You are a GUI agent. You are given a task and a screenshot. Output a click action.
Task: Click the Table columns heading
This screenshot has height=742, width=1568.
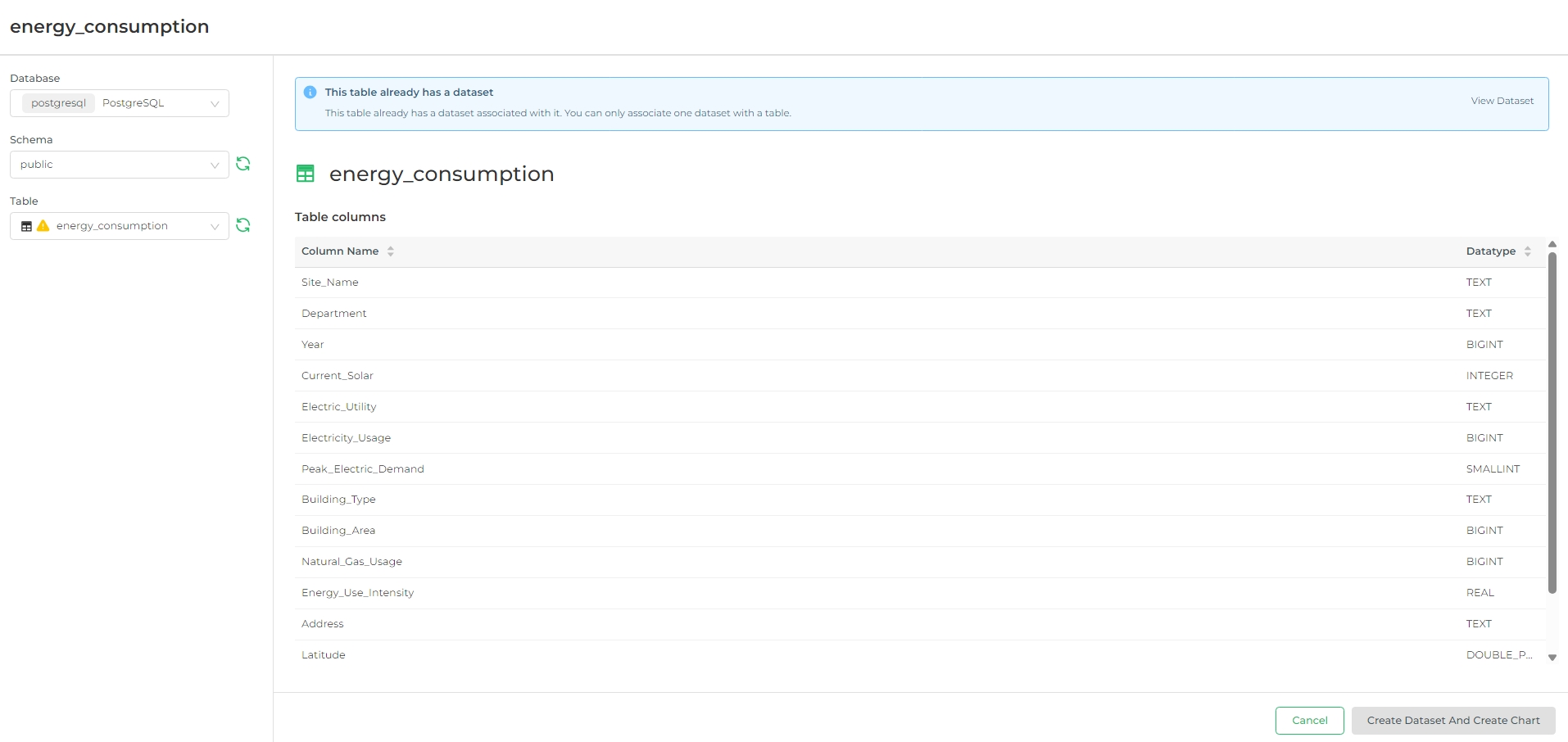click(340, 217)
